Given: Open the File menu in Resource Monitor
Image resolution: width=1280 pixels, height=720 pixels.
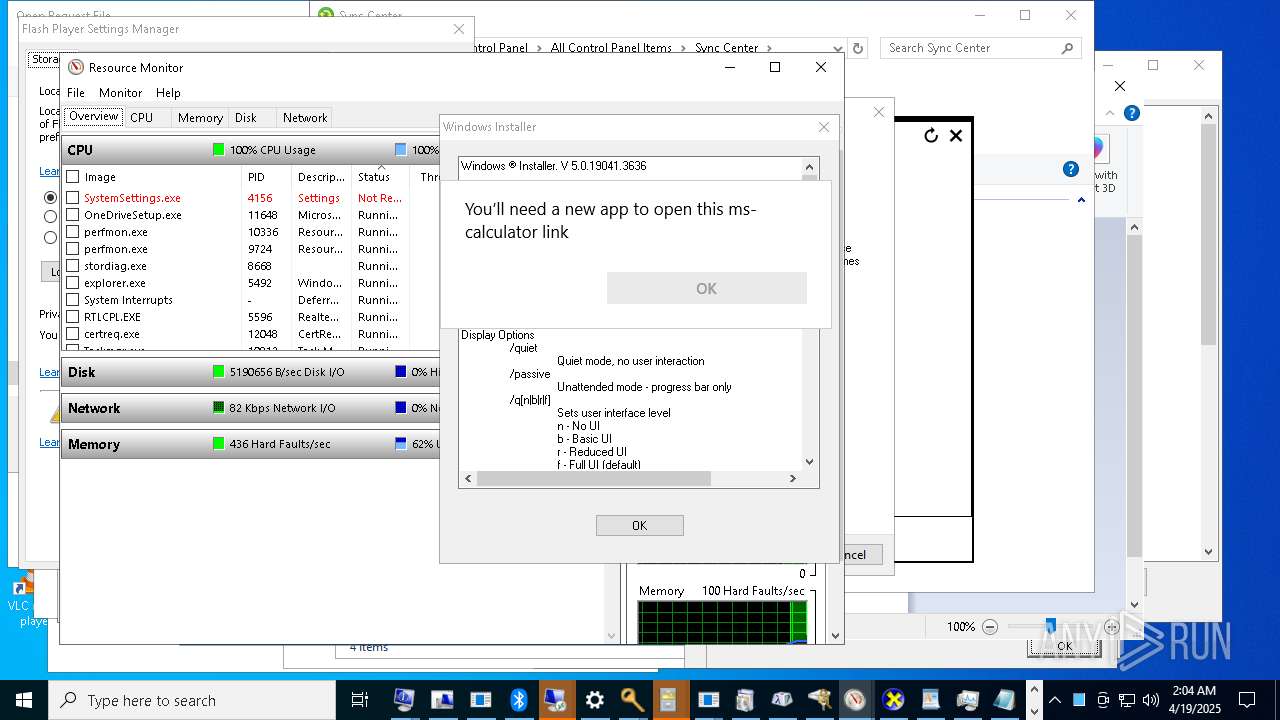Looking at the screenshot, I should tap(76, 93).
